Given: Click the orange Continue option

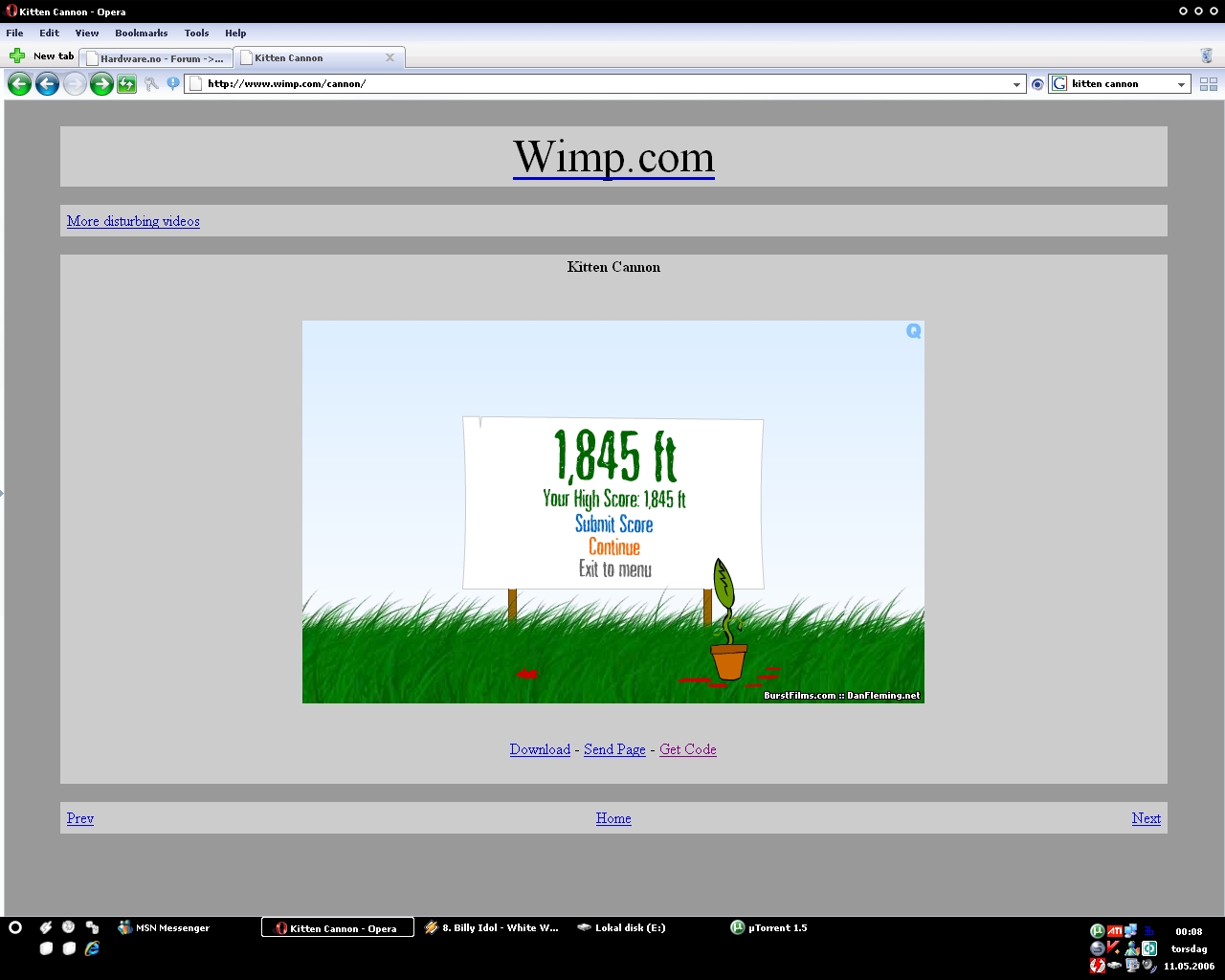Looking at the screenshot, I should click(613, 547).
